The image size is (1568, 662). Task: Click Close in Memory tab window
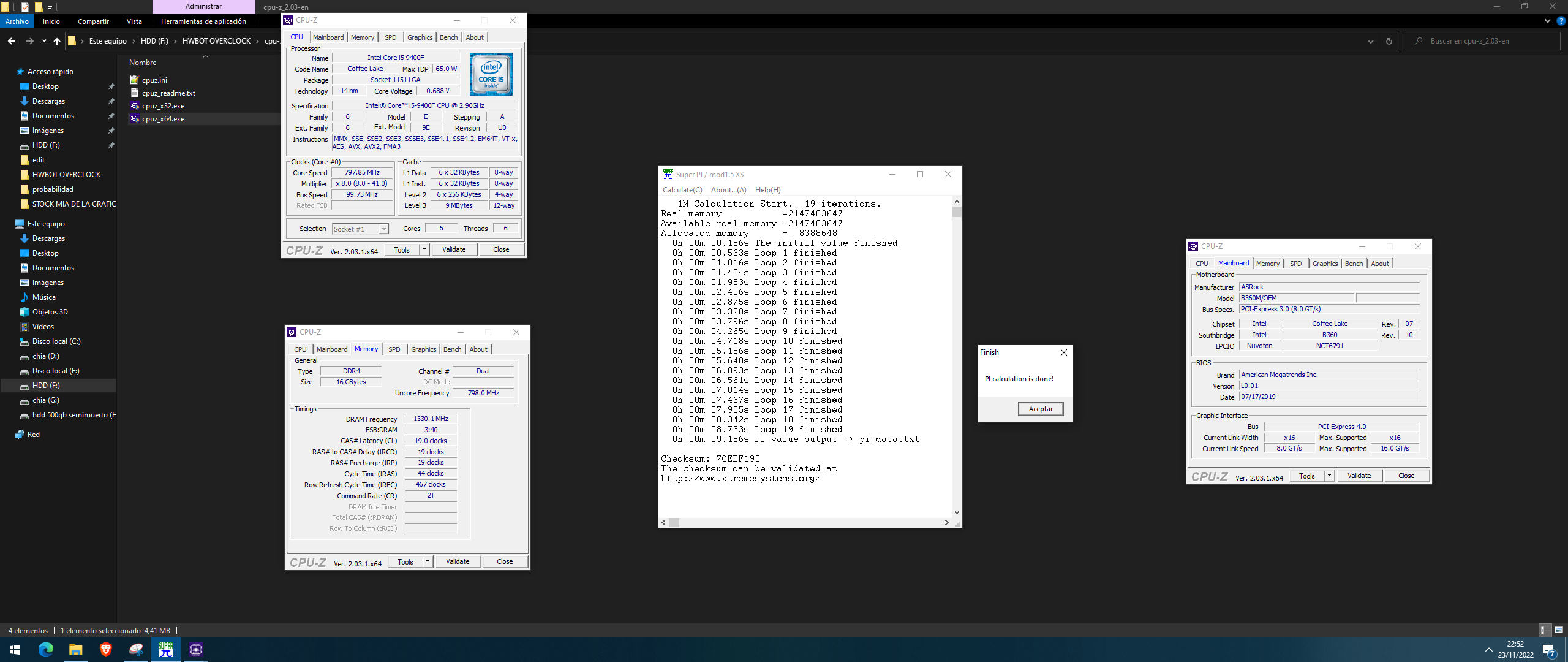[x=505, y=561]
